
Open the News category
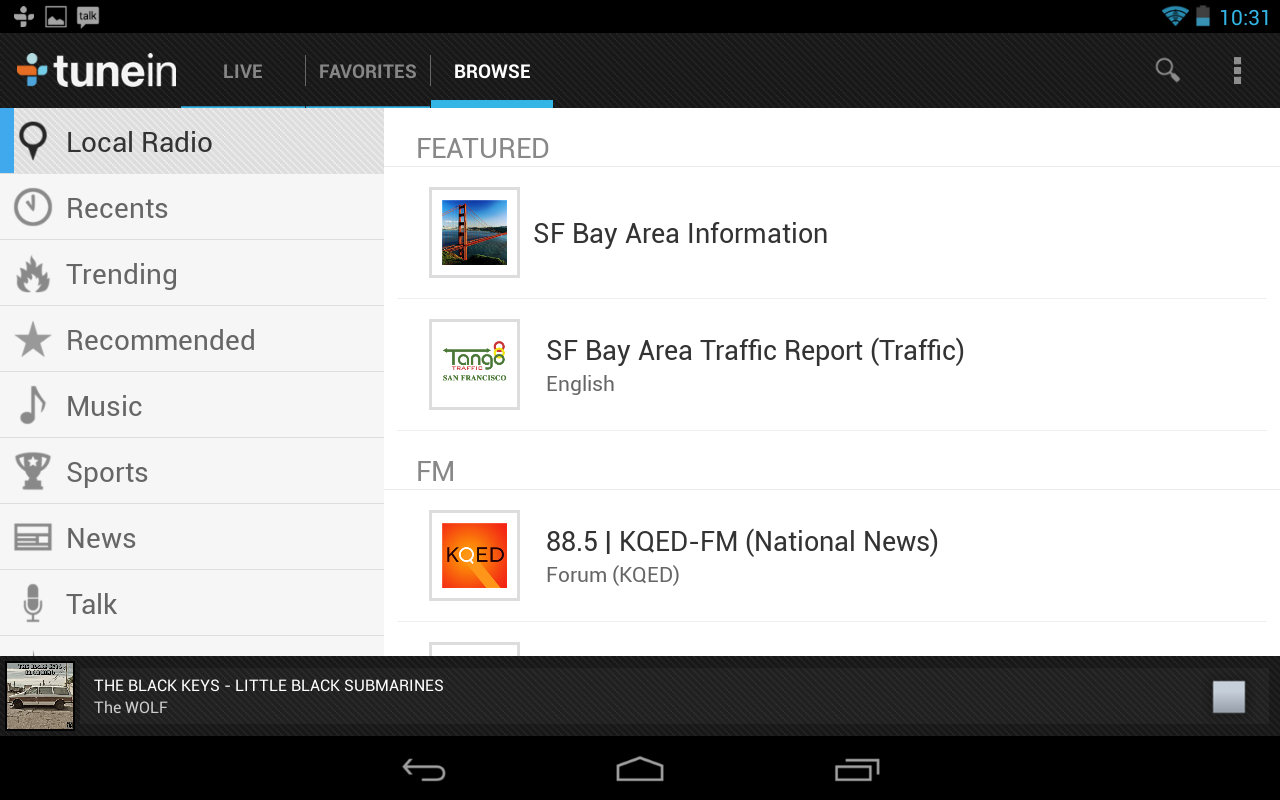pyautogui.click(x=192, y=537)
